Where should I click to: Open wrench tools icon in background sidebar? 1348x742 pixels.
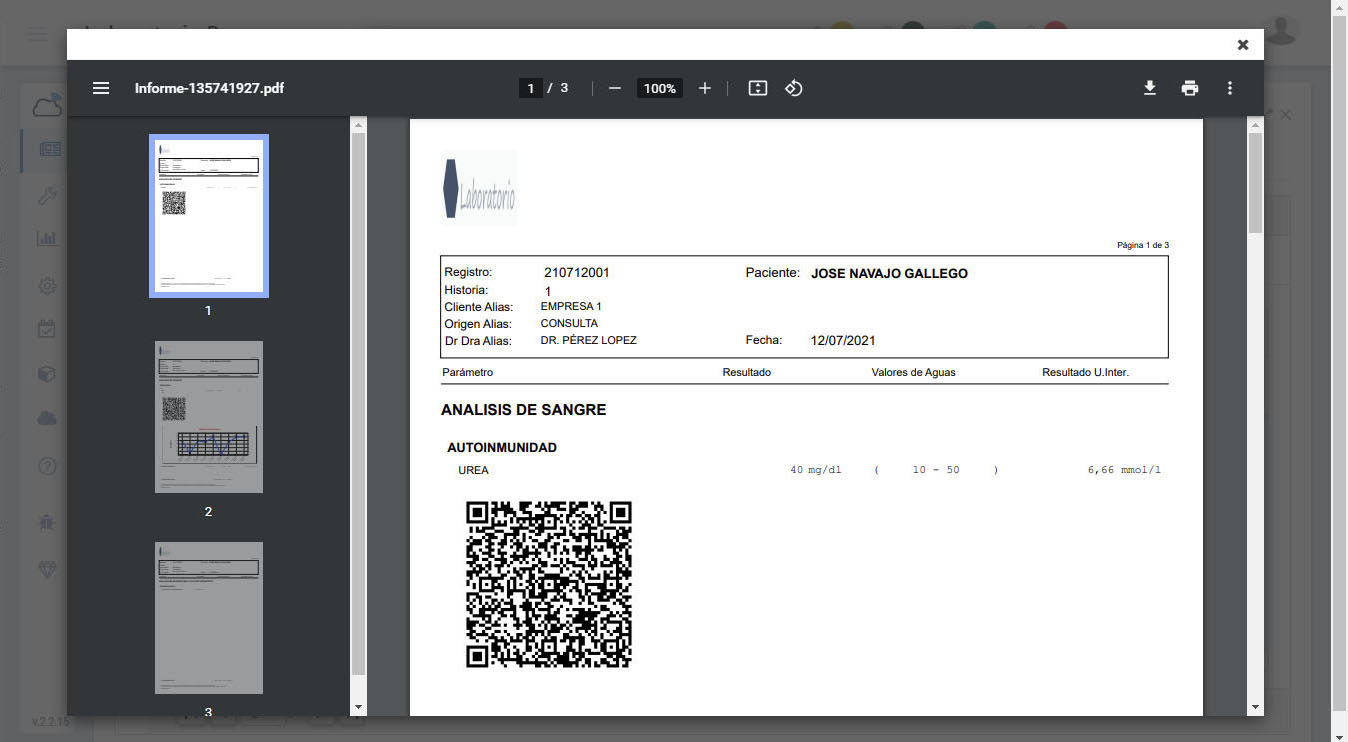click(x=47, y=196)
